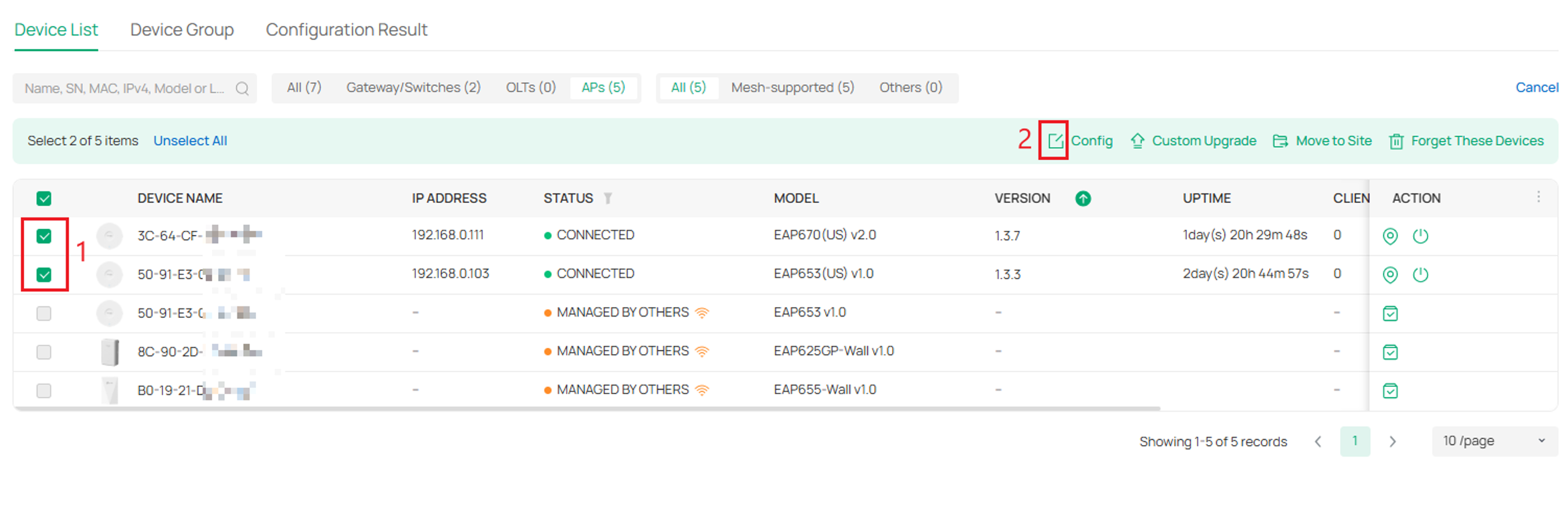Viewport: 1568px width, 510px height.
Task: Click the search magnifier icon
Action: [242, 88]
